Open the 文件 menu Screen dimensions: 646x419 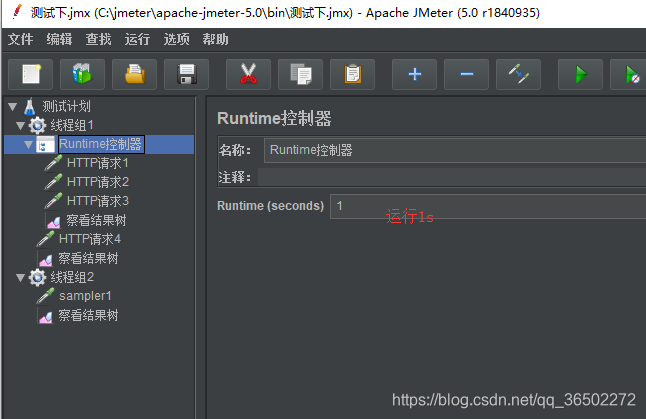21,39
